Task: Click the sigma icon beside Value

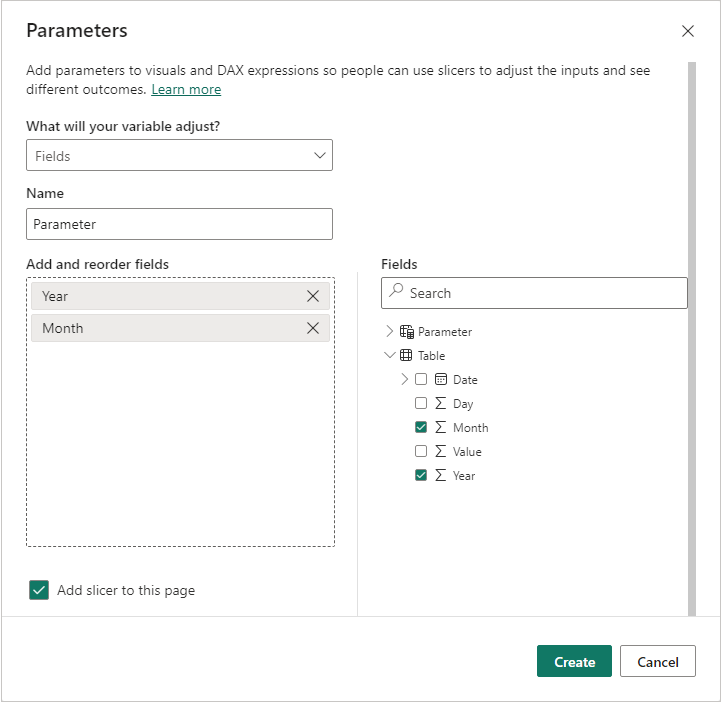Action: [x=443, y=453]
